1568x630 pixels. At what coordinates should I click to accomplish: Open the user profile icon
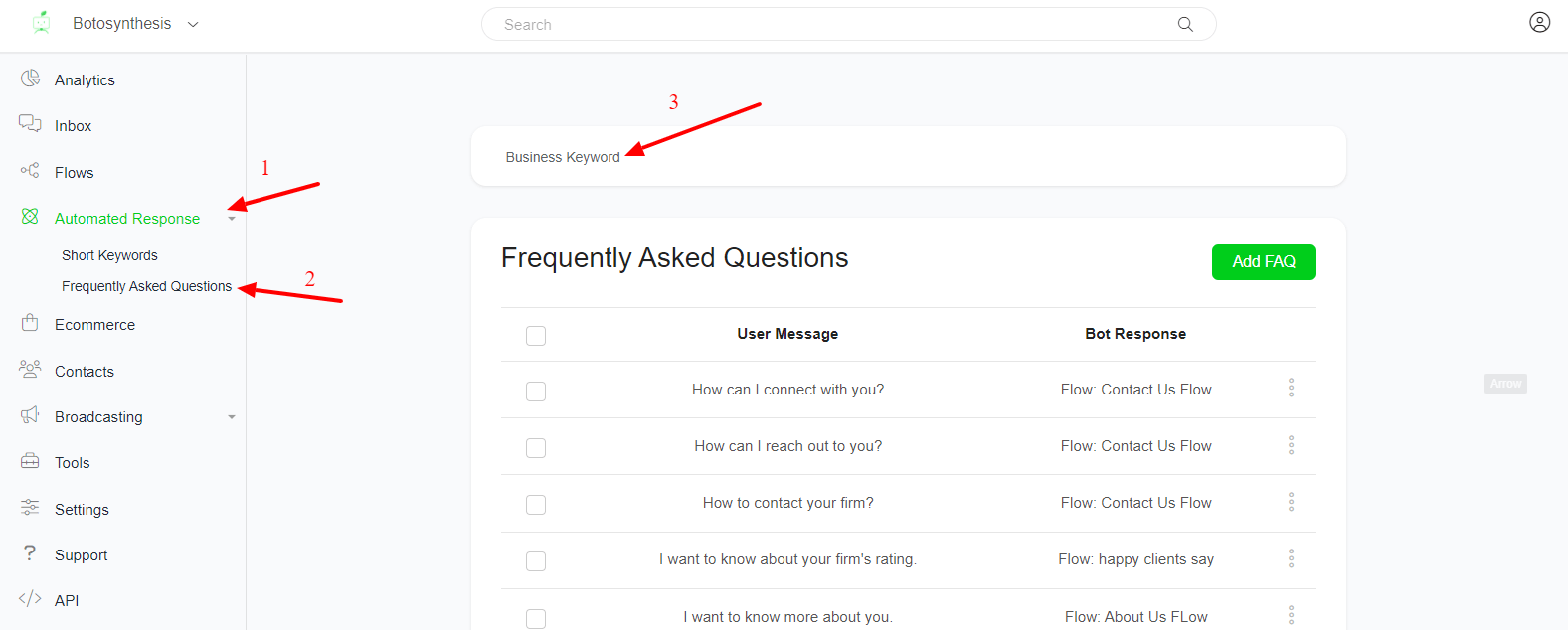coord(1539,22)
